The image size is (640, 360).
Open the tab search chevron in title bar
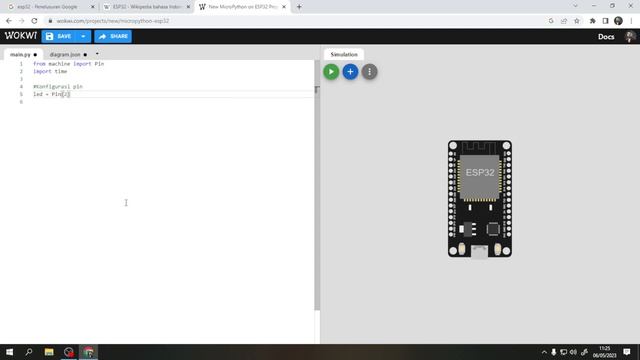click(575, 6)
